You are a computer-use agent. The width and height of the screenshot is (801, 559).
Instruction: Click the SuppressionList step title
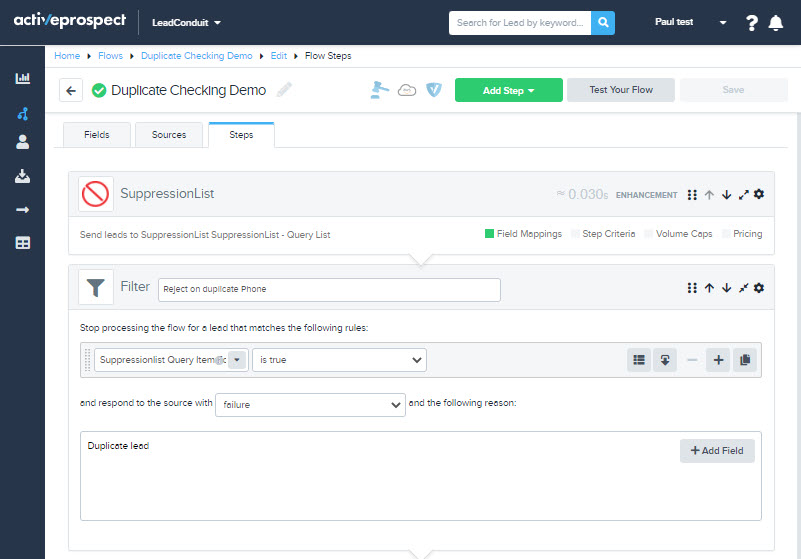pos(167,194)
